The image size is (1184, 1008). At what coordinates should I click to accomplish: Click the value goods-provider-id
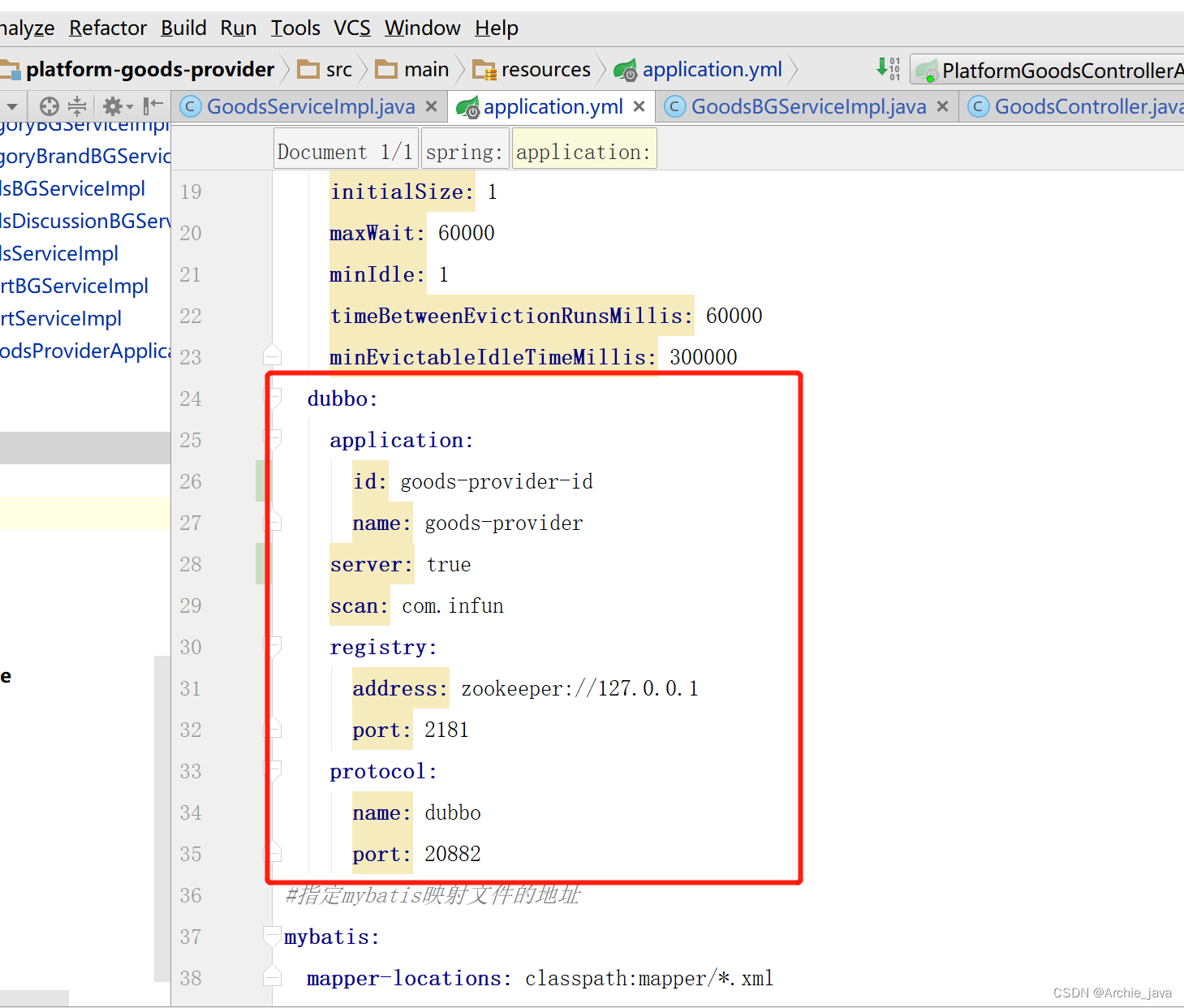tap(497, 481)
